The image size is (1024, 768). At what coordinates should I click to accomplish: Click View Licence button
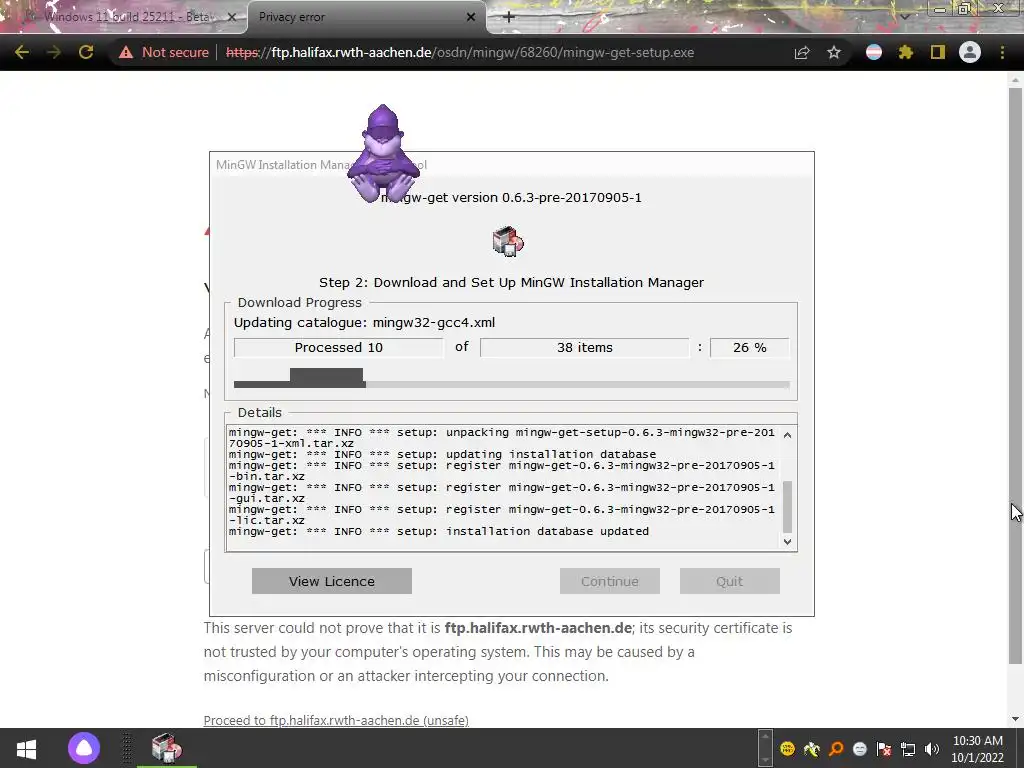pyautogui.click(x=332, y=581)
